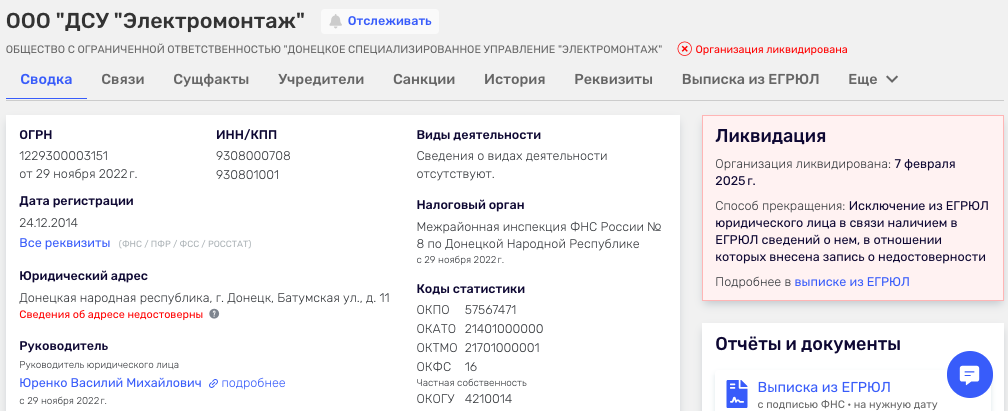This screenshot has height=411, width=1008.
Task: Open the Связи tab
Action: (x=123, y=80)
